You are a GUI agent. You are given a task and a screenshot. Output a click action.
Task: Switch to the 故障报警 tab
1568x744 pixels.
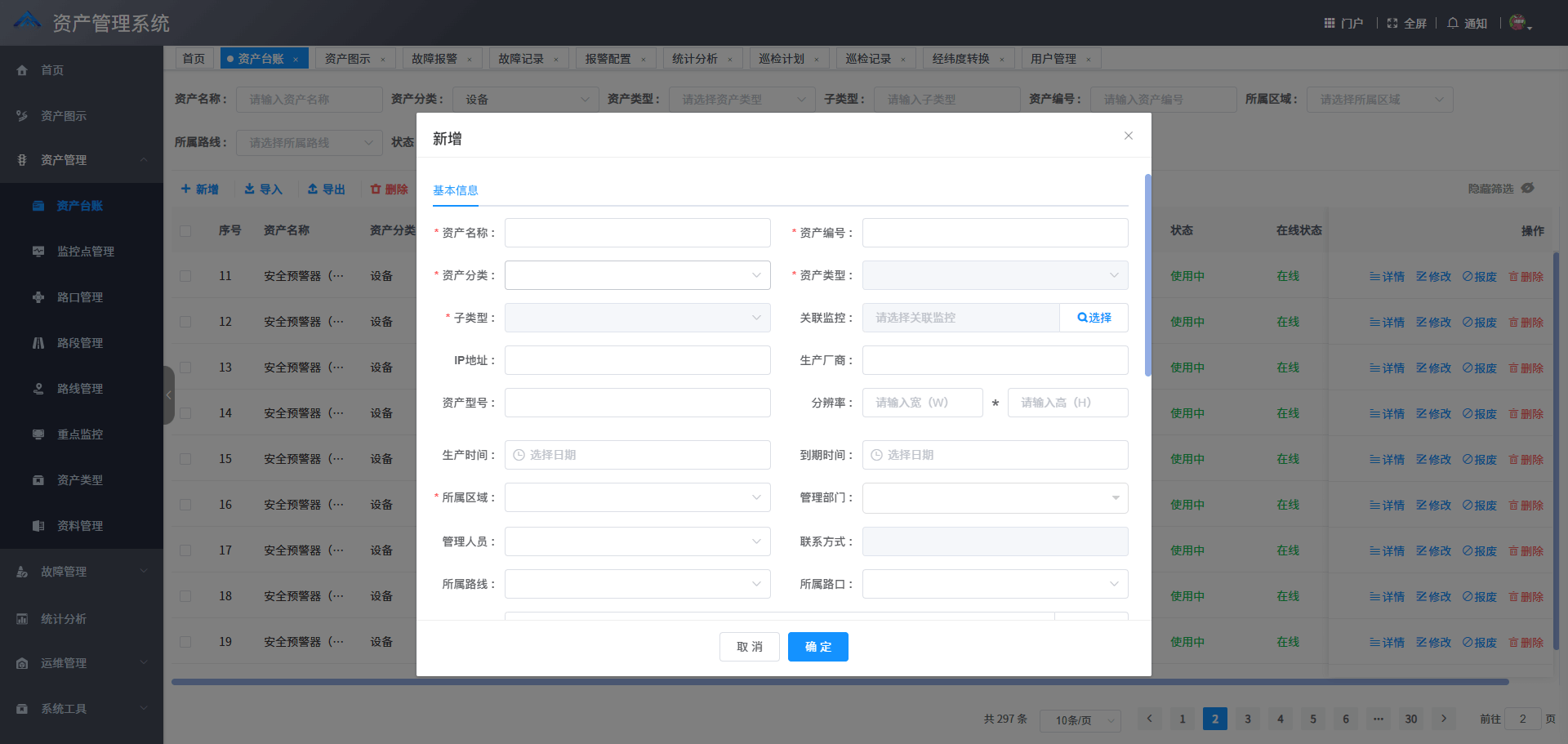pyautogui.click(x=434, y=58)
